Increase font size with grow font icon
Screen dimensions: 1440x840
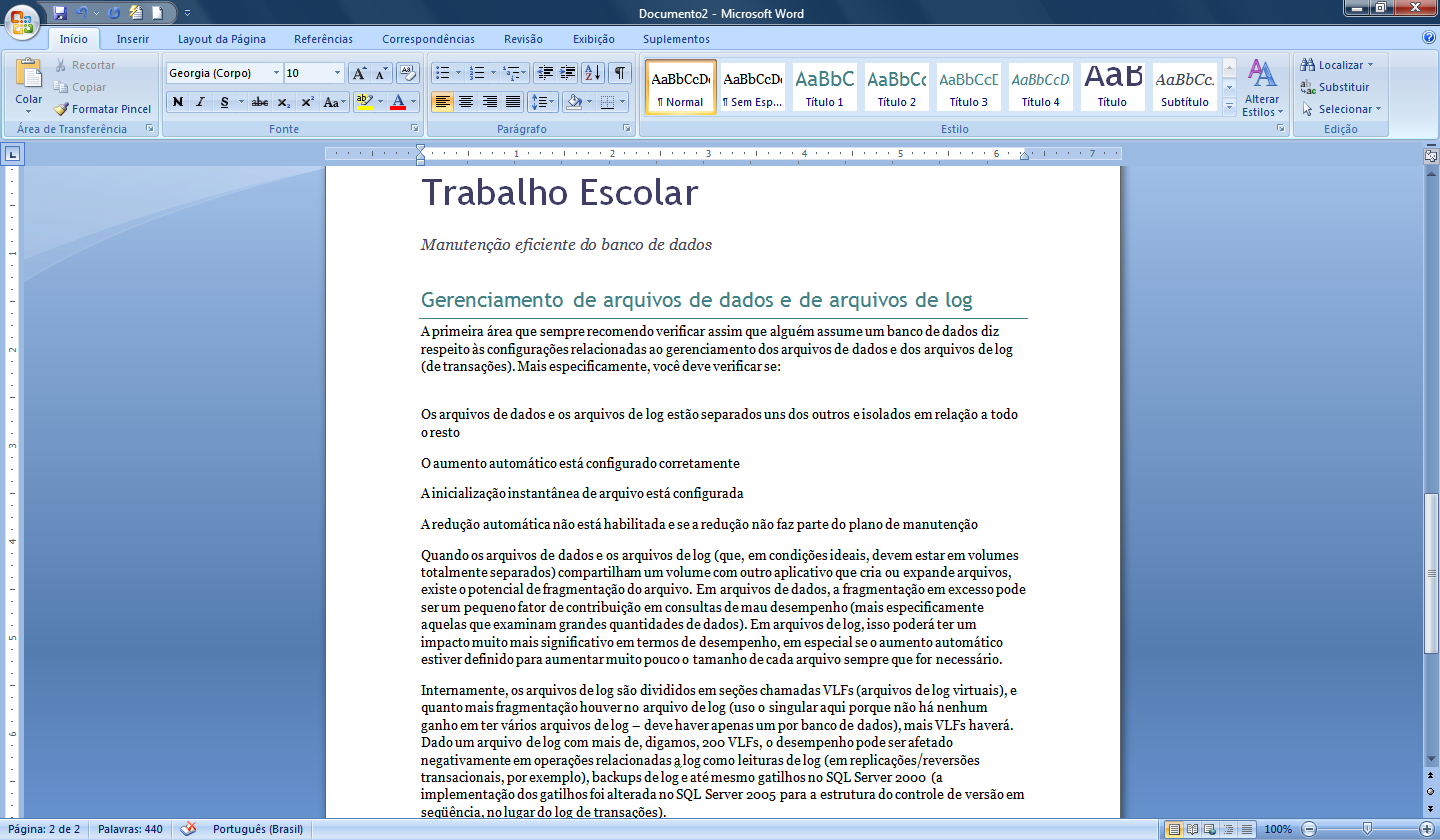[360, 73]
